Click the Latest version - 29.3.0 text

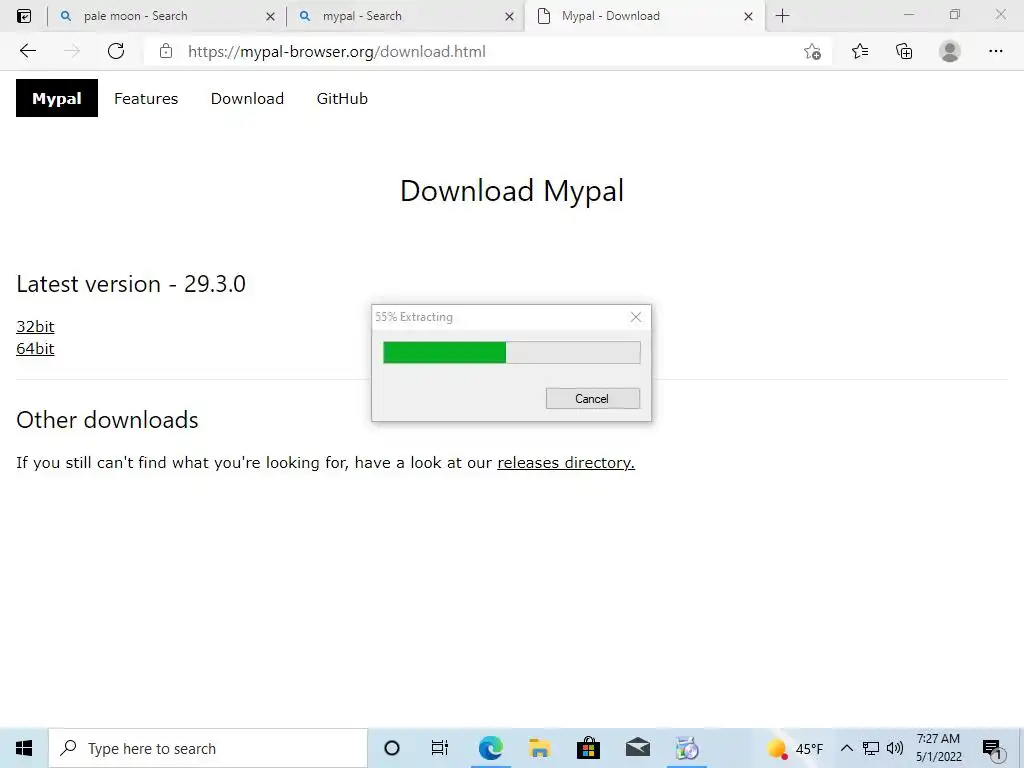tap(131, 284)
